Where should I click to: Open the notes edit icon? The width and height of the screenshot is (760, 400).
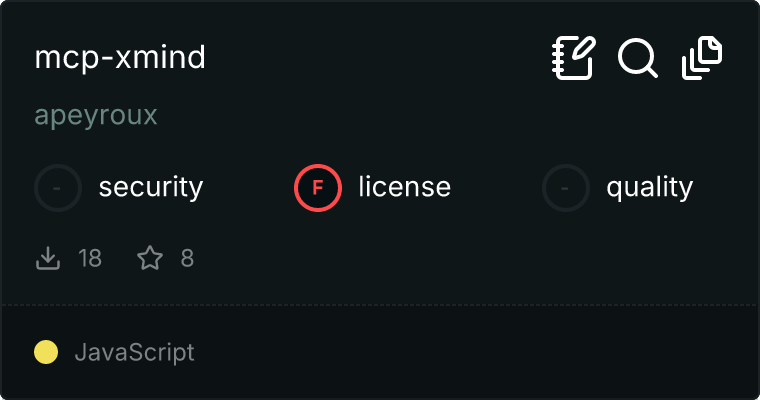(574, 58)
